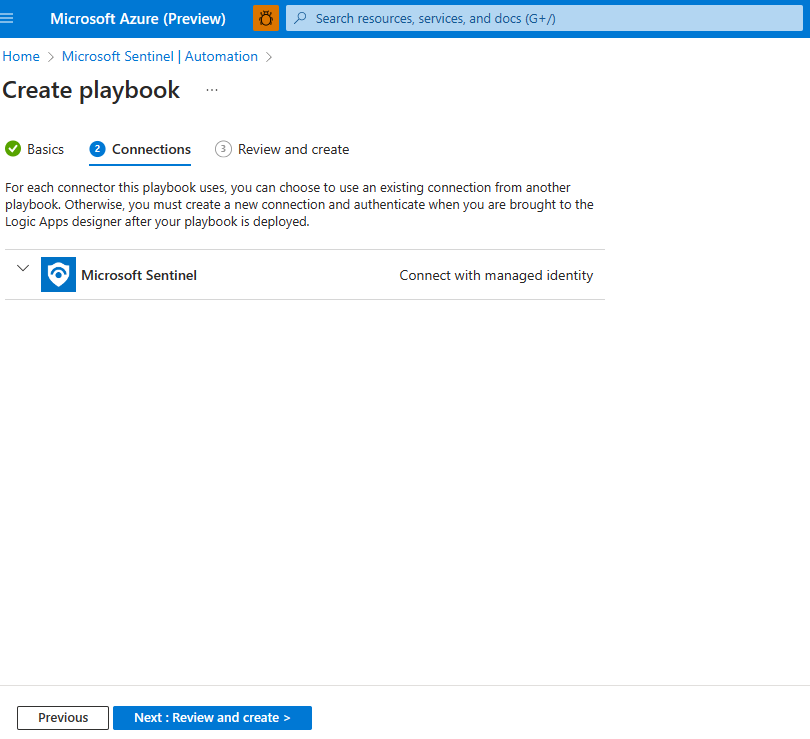The height and width of the screenshot is (739, 810).
Task: Open the Connections tab
Action: (x=150, y=148)
